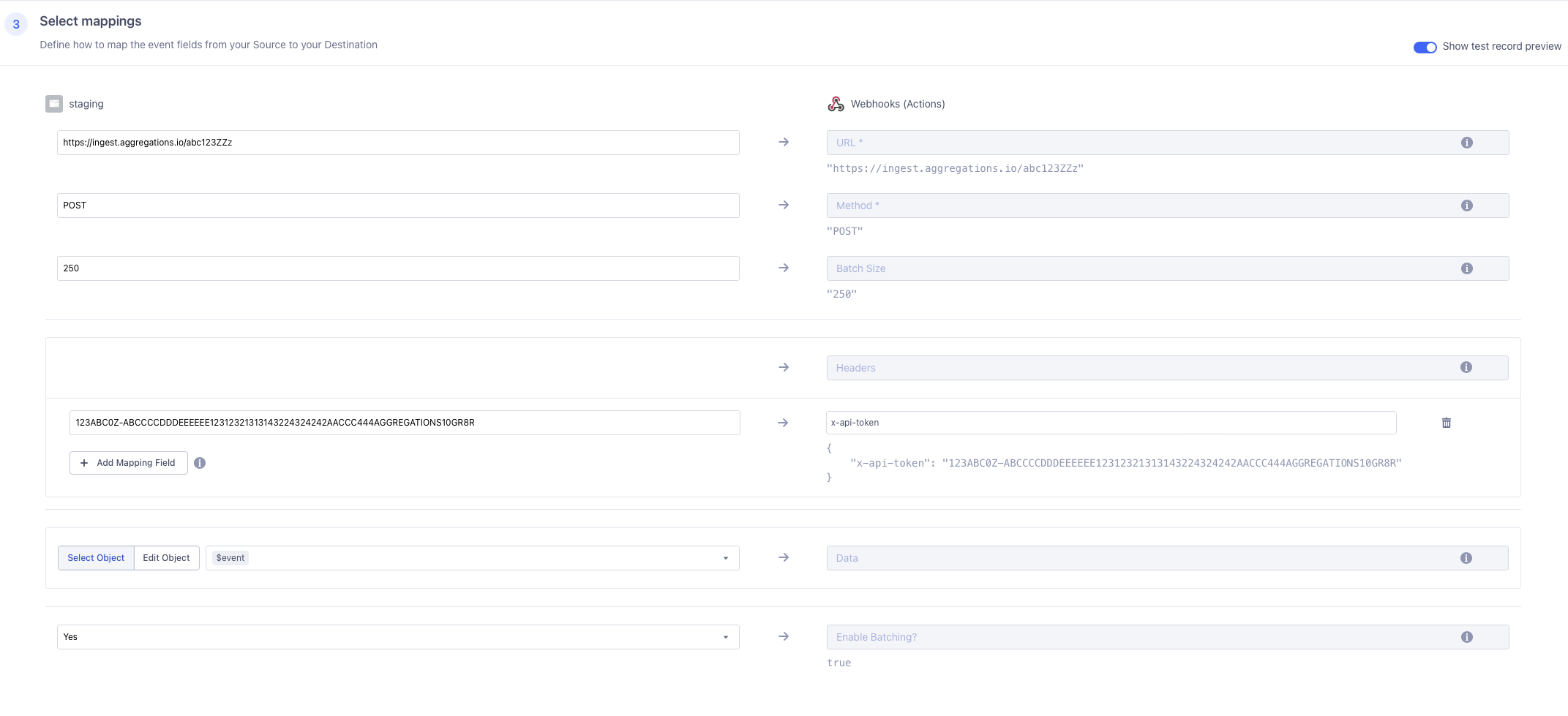Click the x-api-token header name field
Screen dimensions: 1568x716
[x=1111, y=423]
